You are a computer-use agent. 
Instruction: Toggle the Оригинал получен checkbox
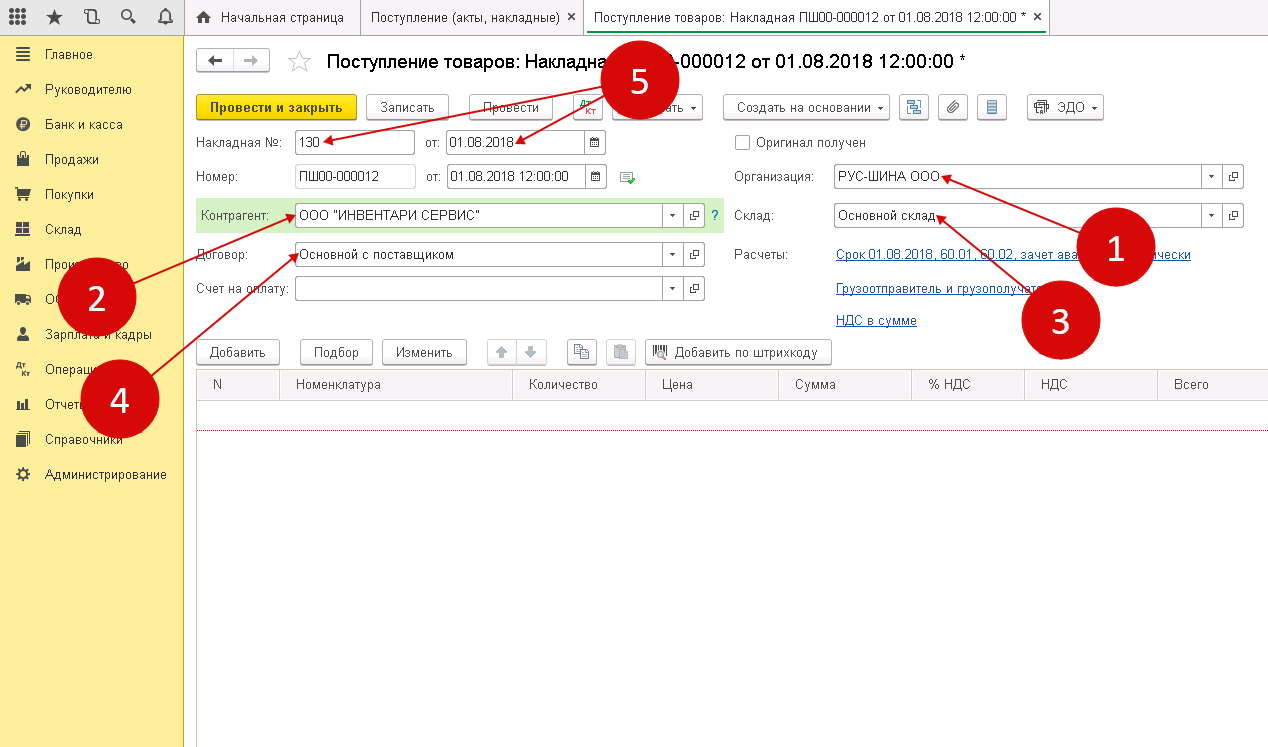742,143
